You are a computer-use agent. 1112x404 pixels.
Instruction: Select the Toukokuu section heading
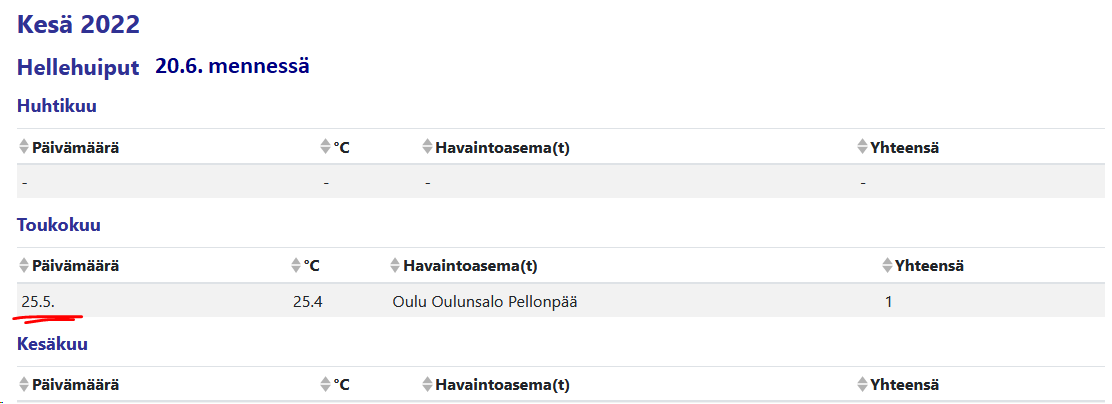tap(59, 225)
